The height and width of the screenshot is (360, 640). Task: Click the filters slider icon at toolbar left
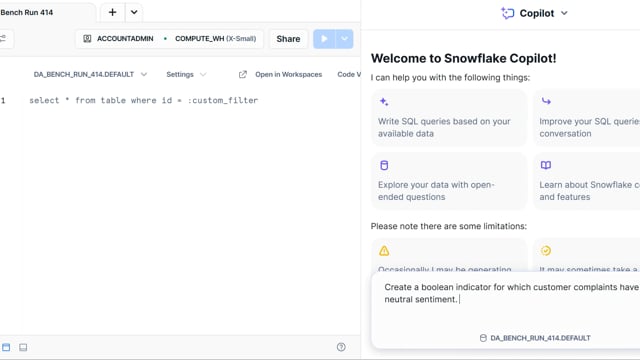3,39
